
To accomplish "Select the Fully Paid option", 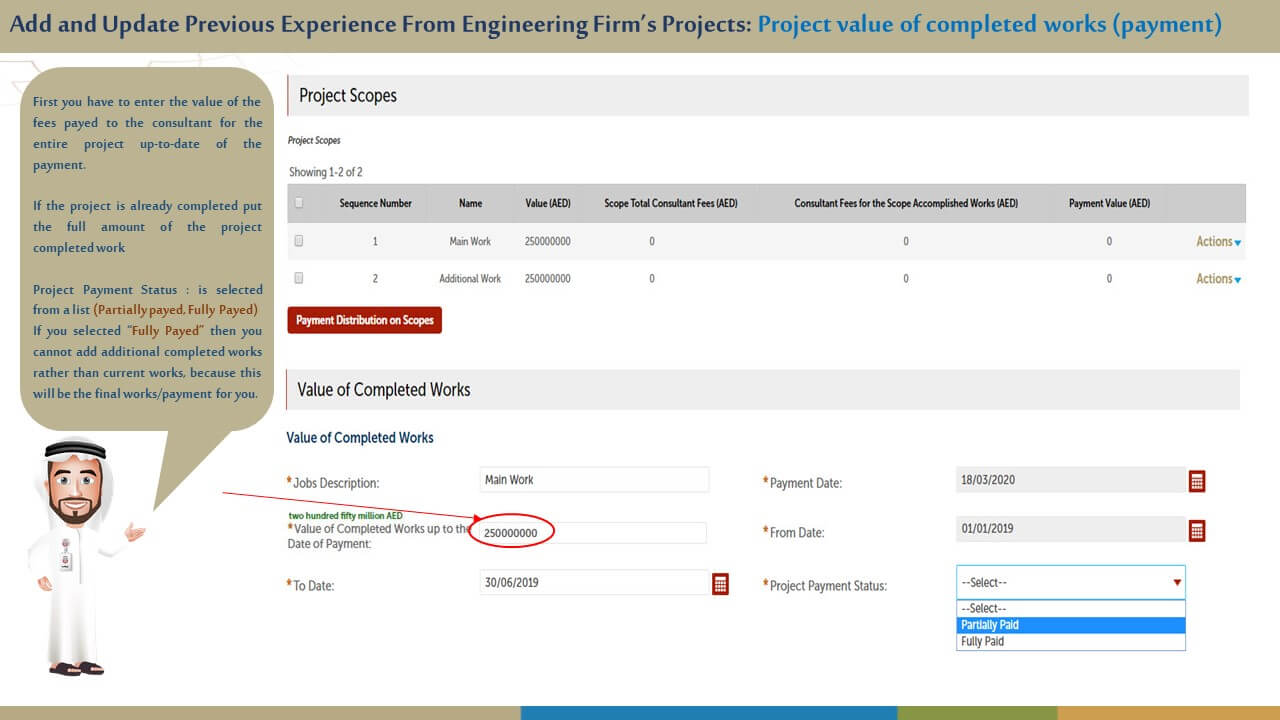I will (x=1070, y=642).
